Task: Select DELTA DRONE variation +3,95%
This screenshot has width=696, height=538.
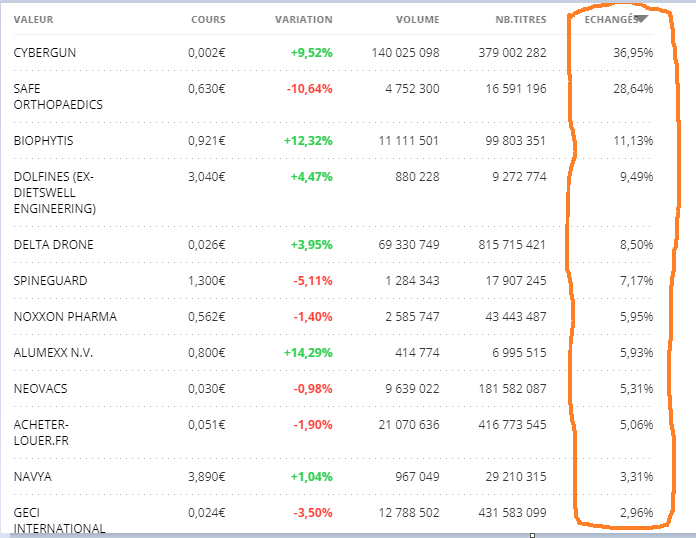Action: [x=312, y=245]
